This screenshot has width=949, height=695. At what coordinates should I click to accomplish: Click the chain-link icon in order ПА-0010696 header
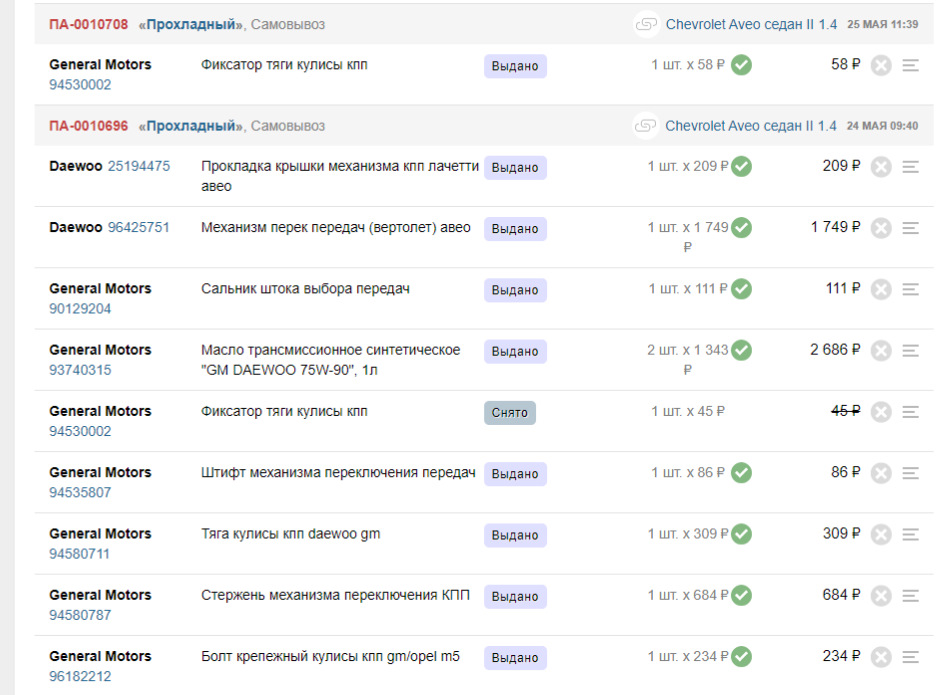click(x=646, y=126)
